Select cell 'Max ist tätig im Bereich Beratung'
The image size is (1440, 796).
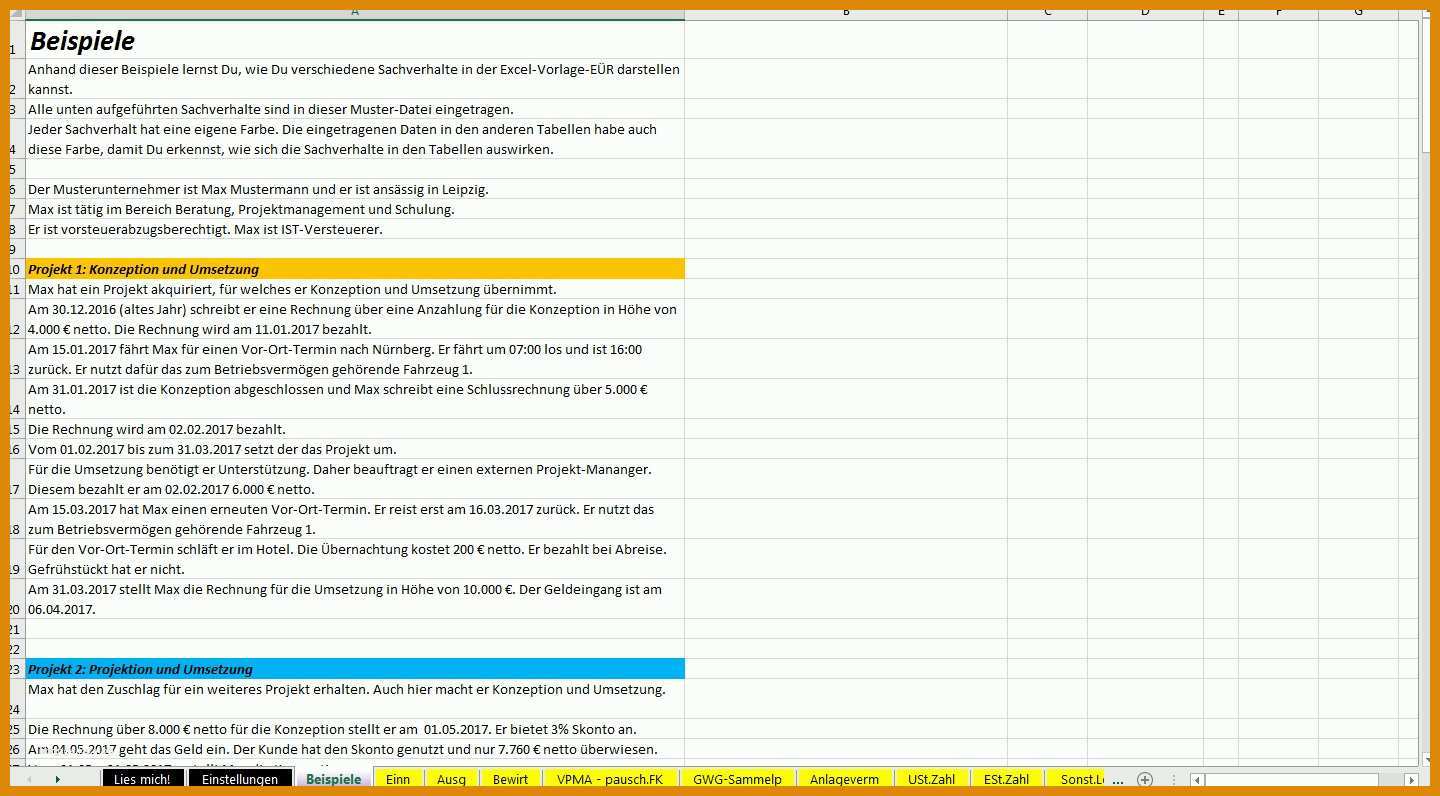pyautogui.click(x=355, y=209)
